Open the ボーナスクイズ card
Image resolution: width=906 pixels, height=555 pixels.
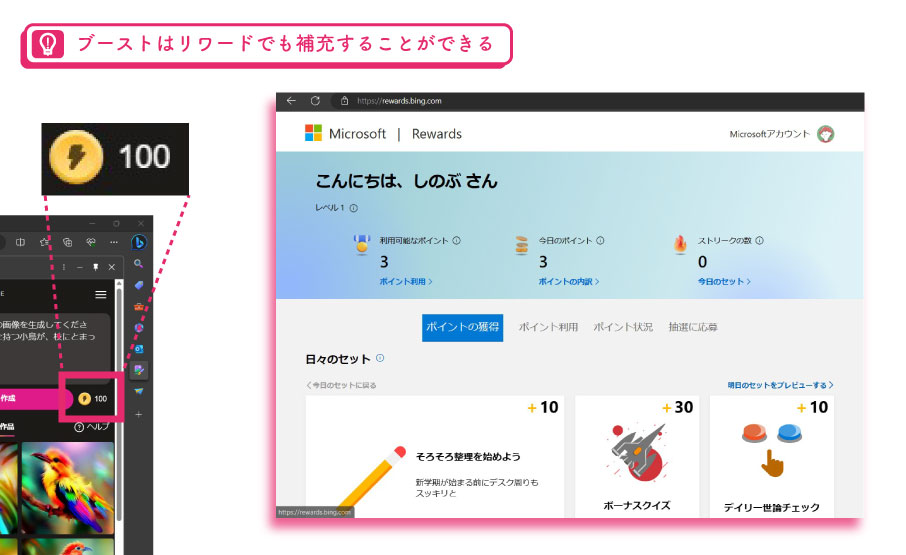click(637, 456)
